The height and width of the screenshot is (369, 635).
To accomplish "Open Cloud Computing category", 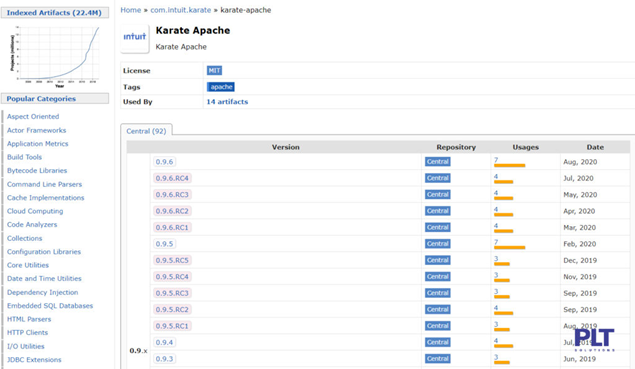I will click(35, 211).
